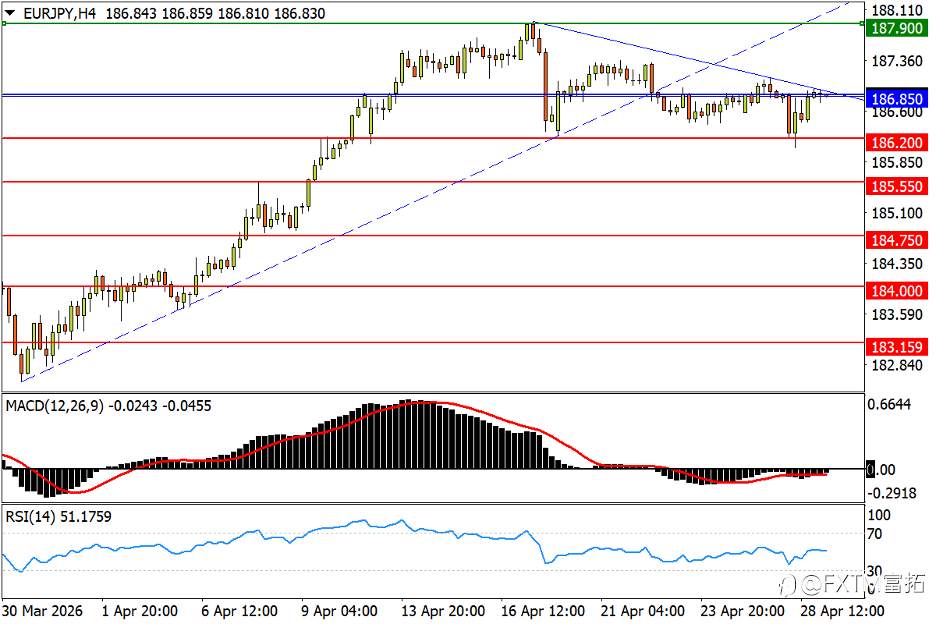Click the red 185.550 level label
Viewport: 936px width, 624px height.
[897, 186]
